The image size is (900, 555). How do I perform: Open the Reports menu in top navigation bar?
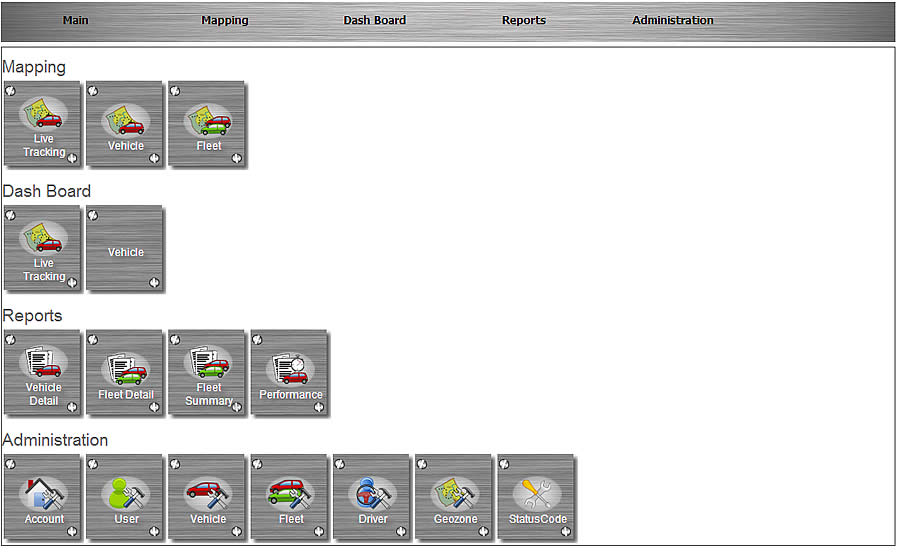point(524,20)
